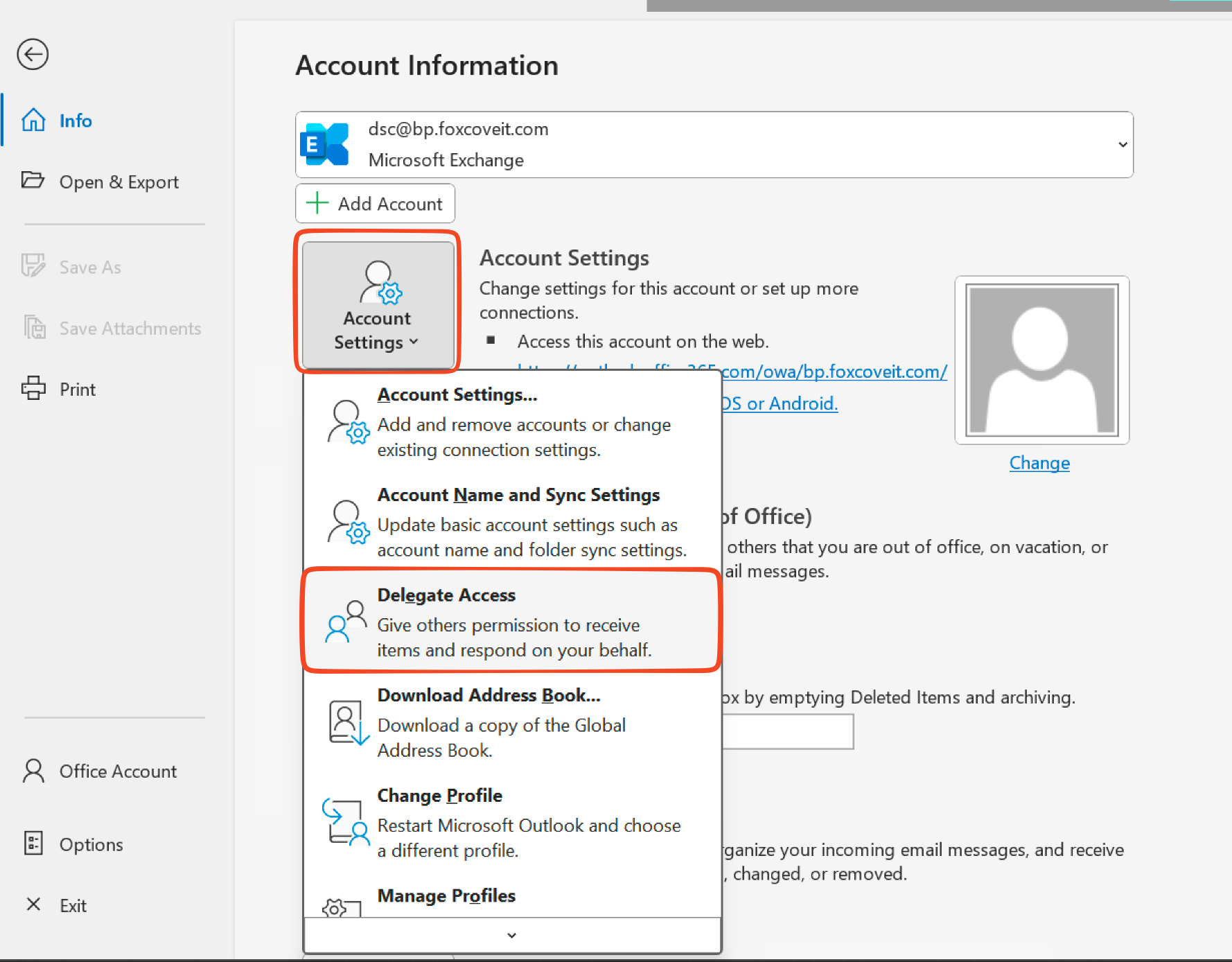Open the Open & Export tab
The width and height of the screenshot is (1232, 962).
118,181
